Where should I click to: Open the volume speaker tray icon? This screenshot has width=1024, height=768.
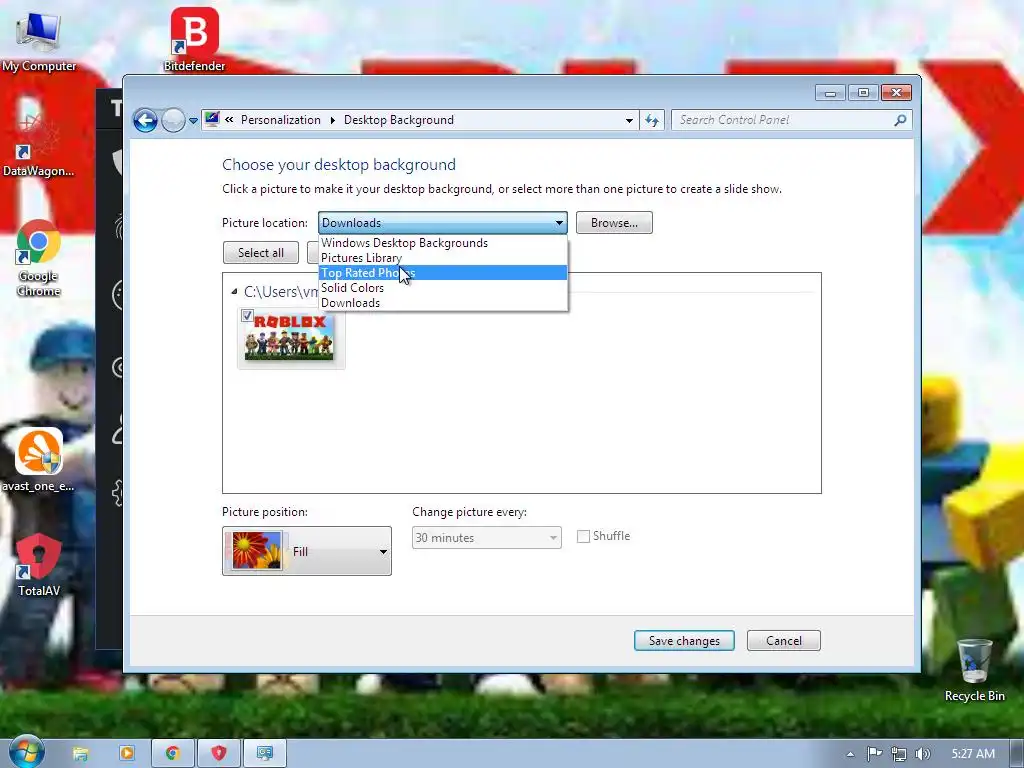[923, 754]
